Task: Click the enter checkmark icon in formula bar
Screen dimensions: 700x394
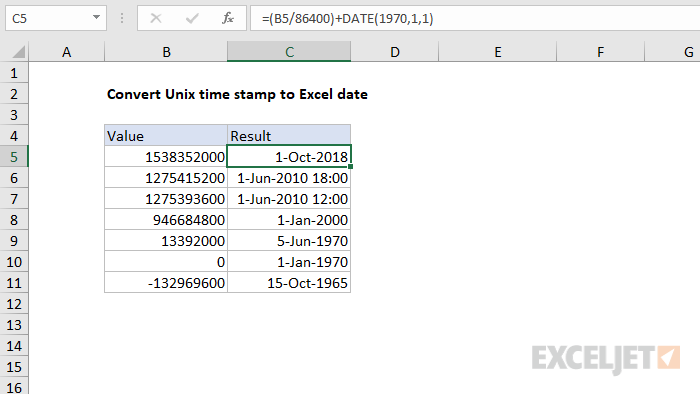Action: click(192, 18)
